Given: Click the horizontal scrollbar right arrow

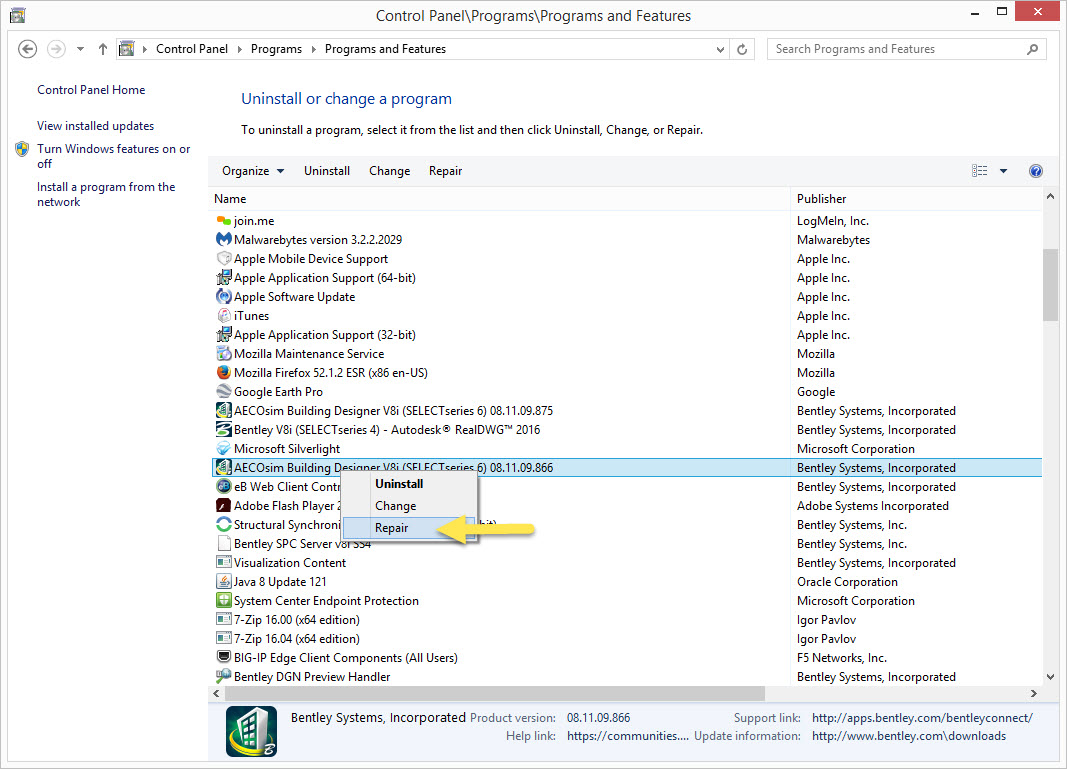Looking at the screenshot, I should tap(1034, 693).
